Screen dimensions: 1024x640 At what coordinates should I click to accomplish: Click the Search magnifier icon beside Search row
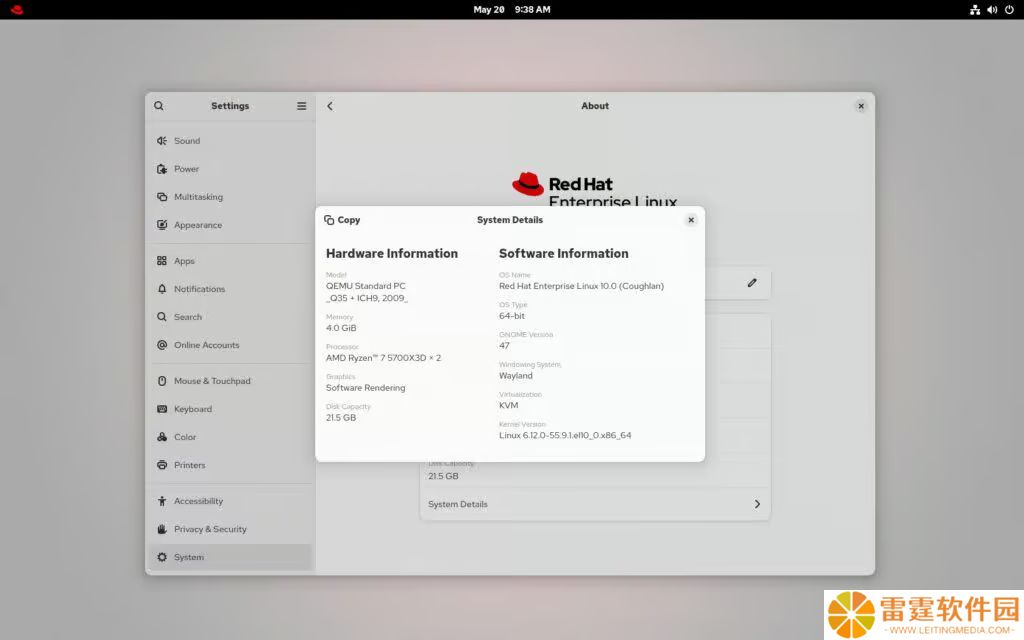pyautogui.click(x=162, y=317)
